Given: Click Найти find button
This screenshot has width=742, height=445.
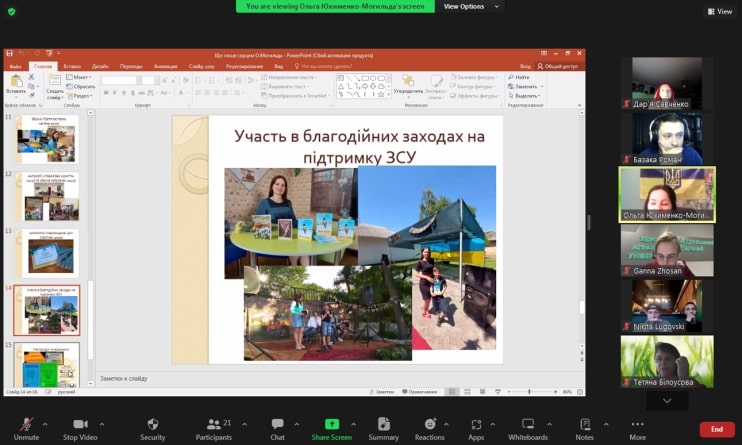Looking at the screenshot, I should 519,77.
